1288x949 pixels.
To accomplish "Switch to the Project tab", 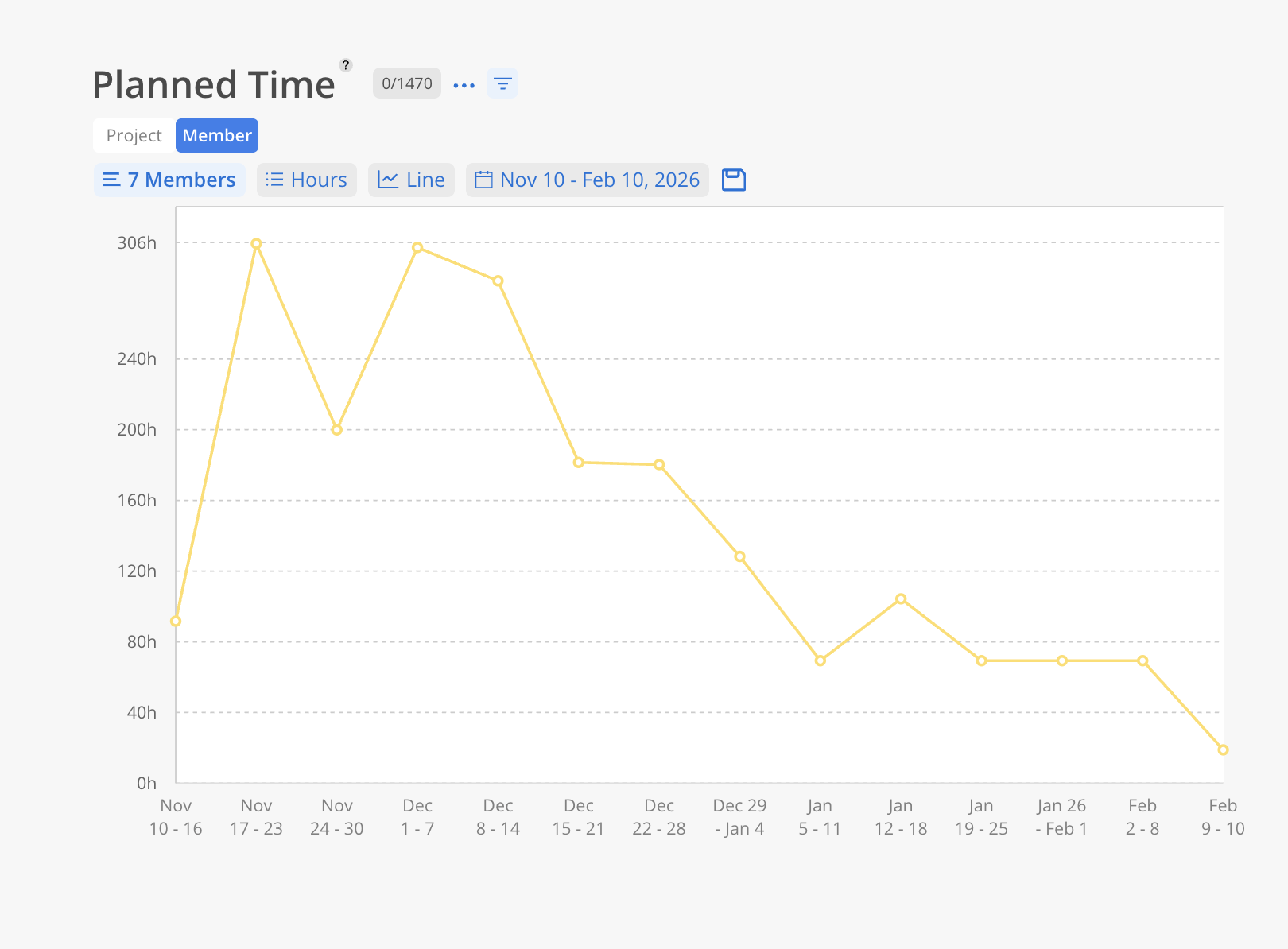I will point(134,135).
